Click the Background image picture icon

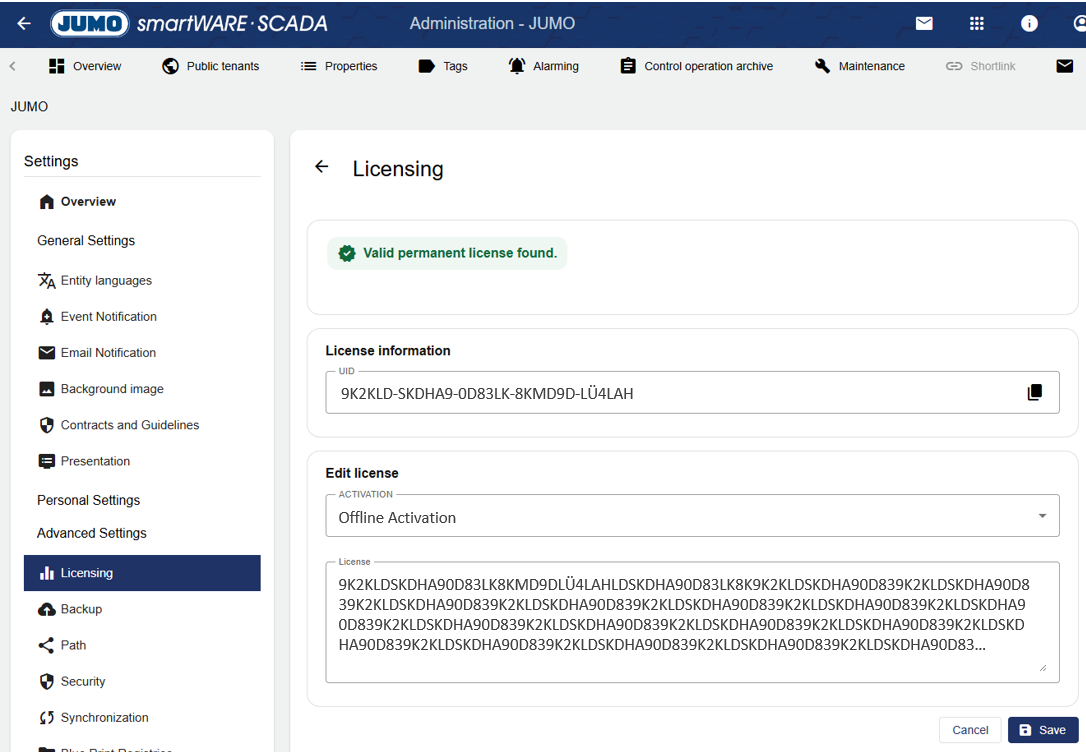pyautogui.click(x=46, y=388)
